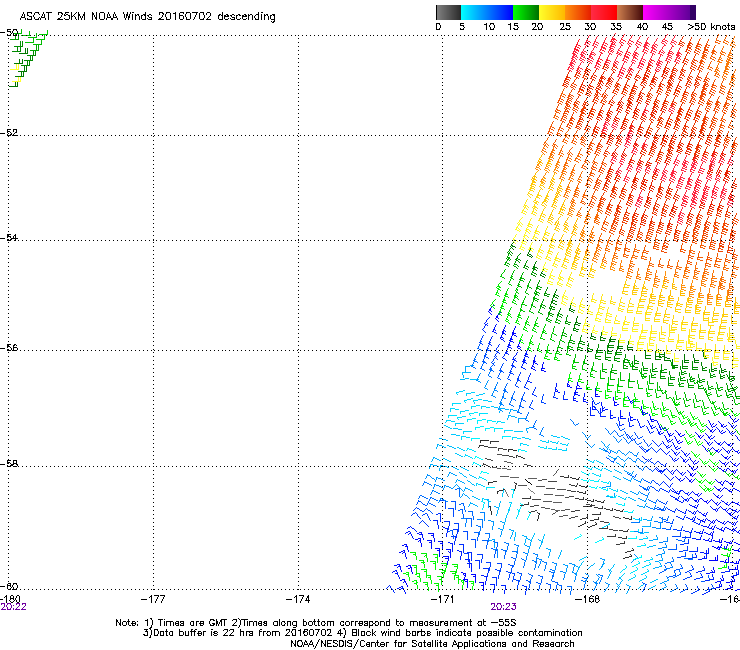The image size is (740, 650).
Task: Click the cyan-blue 5-15 knots color segment
Action: [487, 12]
